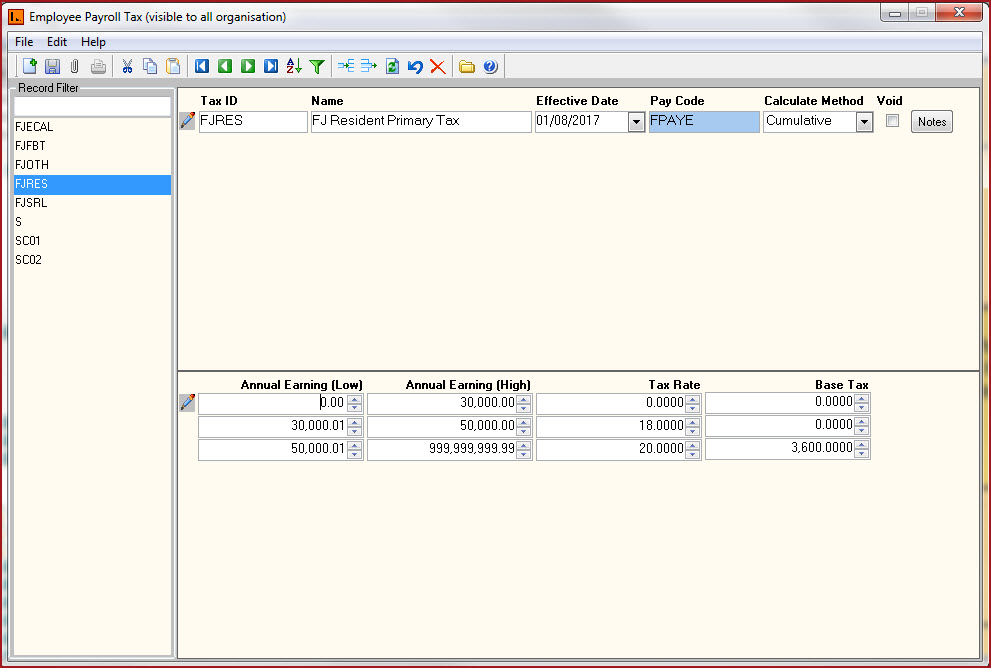Click the A-Z sort icon

294,66
